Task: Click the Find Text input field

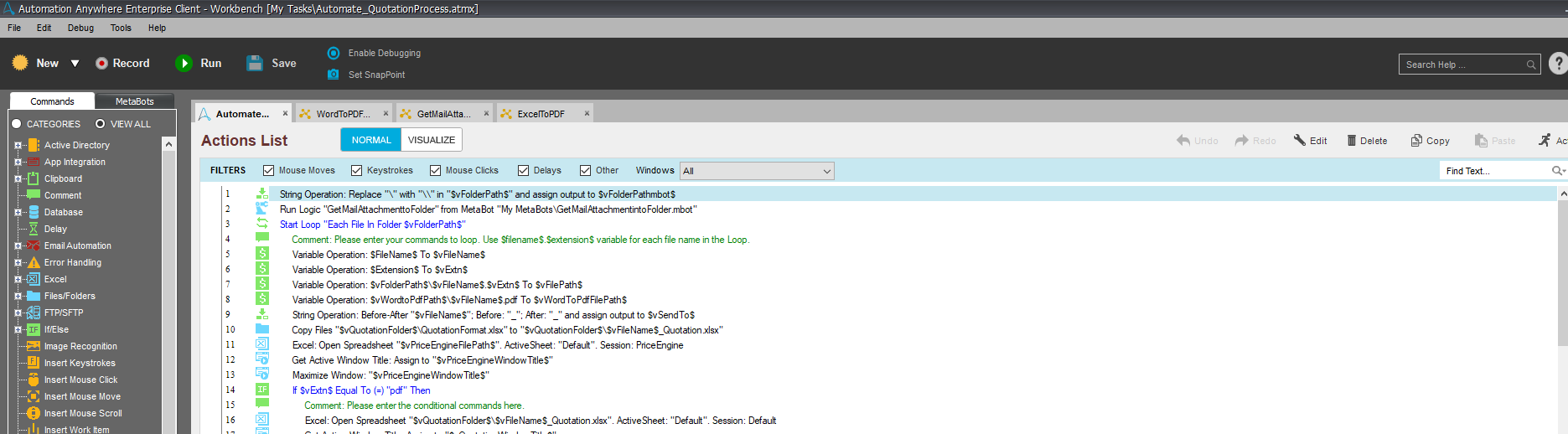Action: pos(1496,171)
